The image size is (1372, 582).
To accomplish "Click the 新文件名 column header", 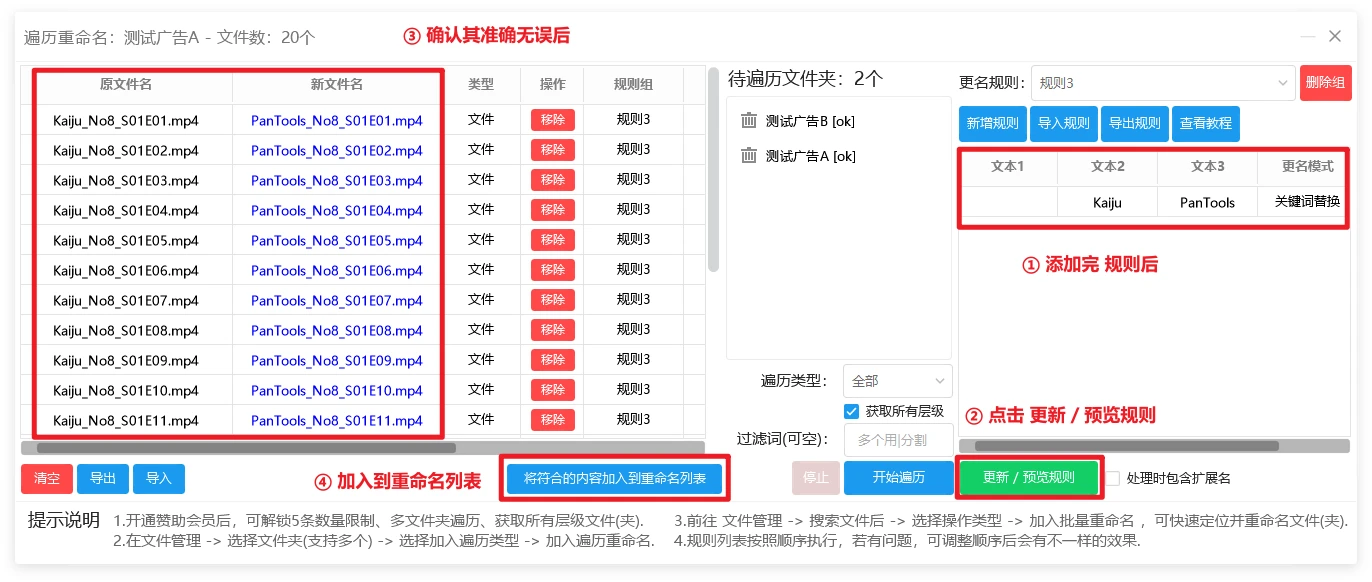I will click(x=337, y=85).
